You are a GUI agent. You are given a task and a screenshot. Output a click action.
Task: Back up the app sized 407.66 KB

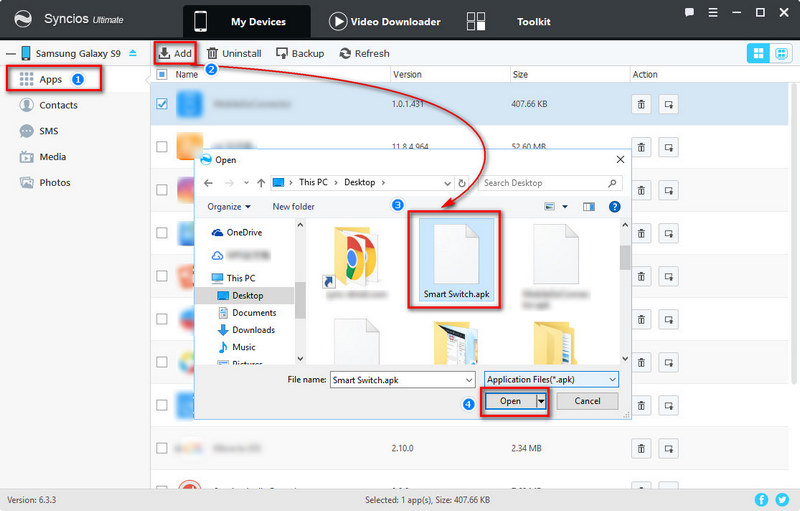point(668,105)
